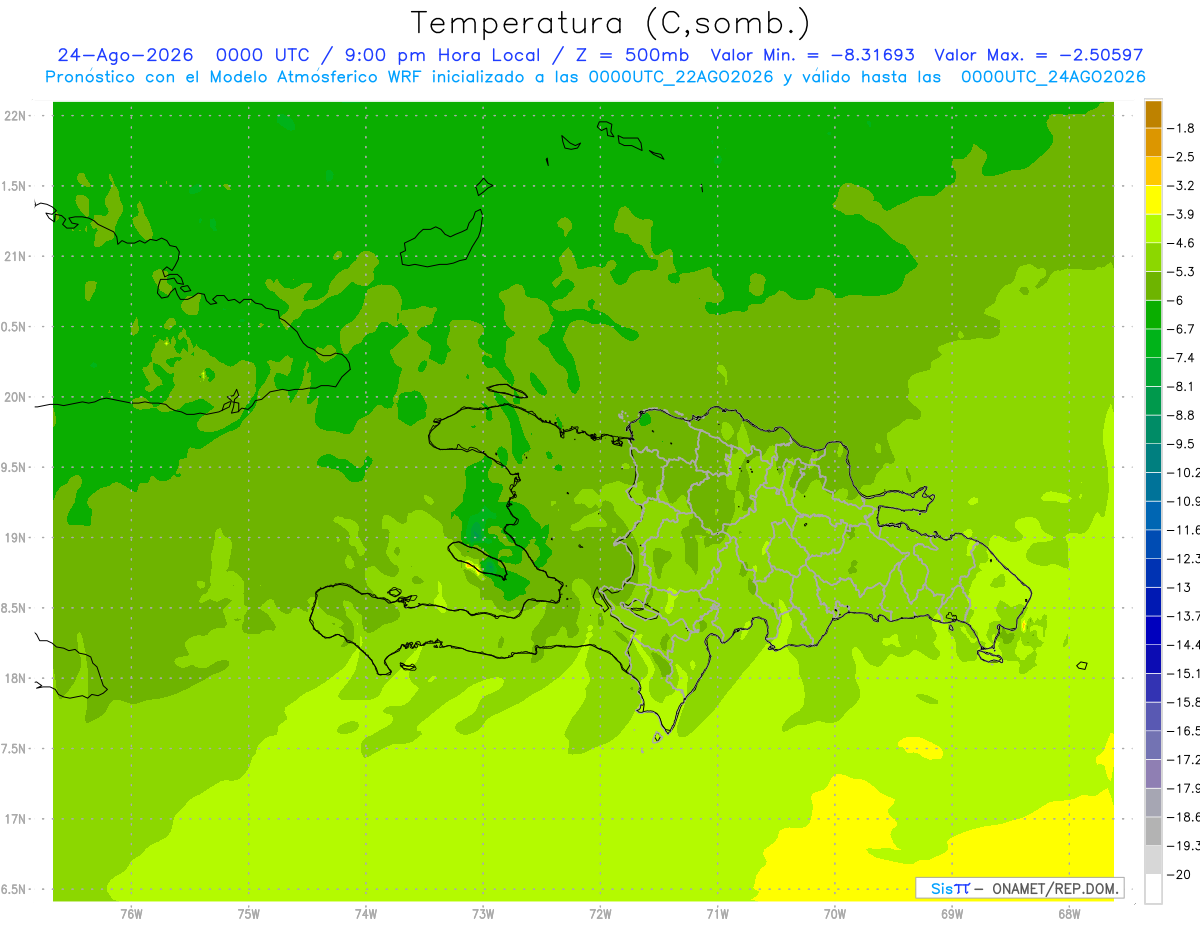Click the yellow swatch between -3.2 and -3.9
Viewport: 1200px width, 927px height.
coord(1153,200)
